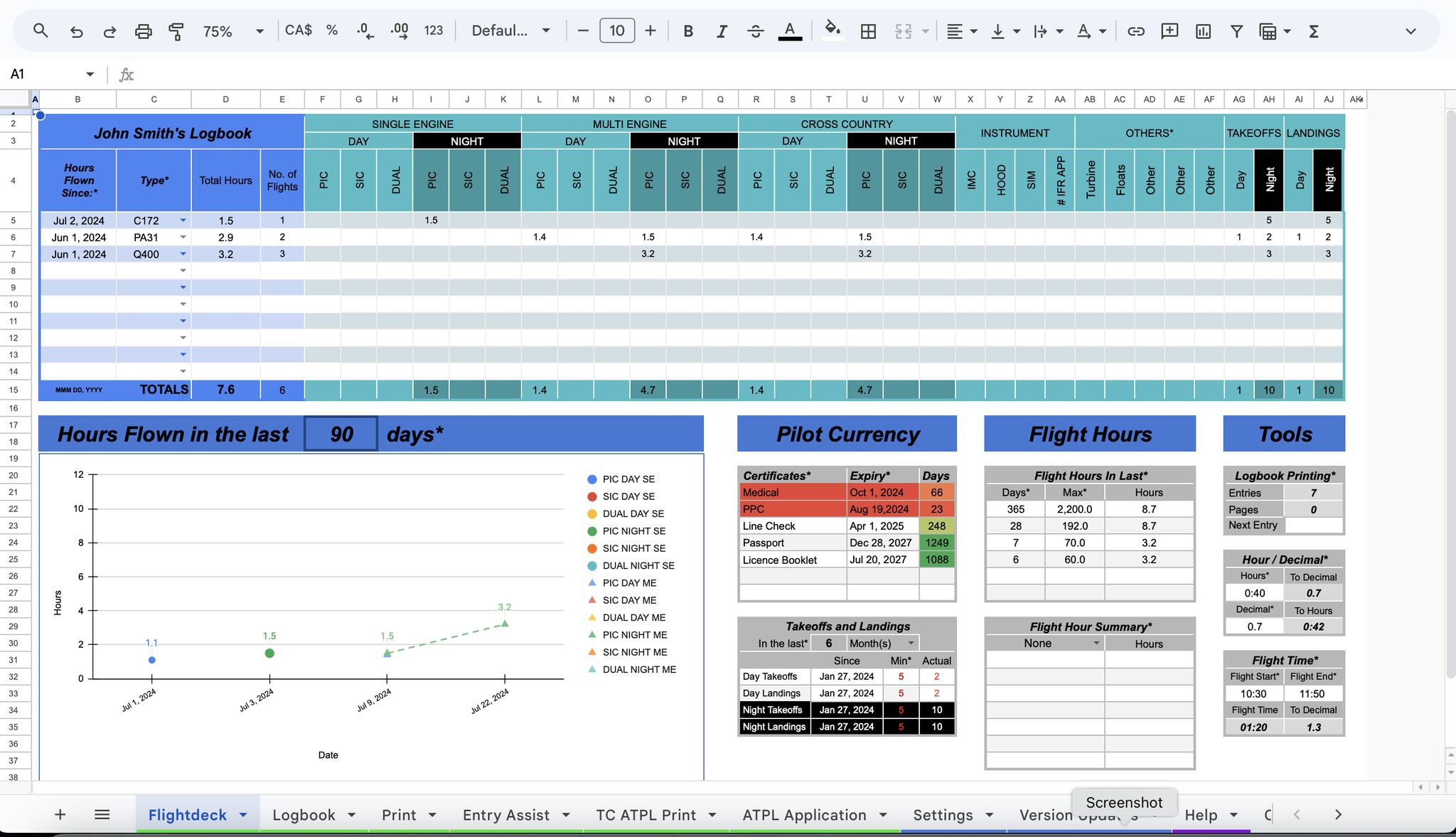Insert a link

(1135, 31)
